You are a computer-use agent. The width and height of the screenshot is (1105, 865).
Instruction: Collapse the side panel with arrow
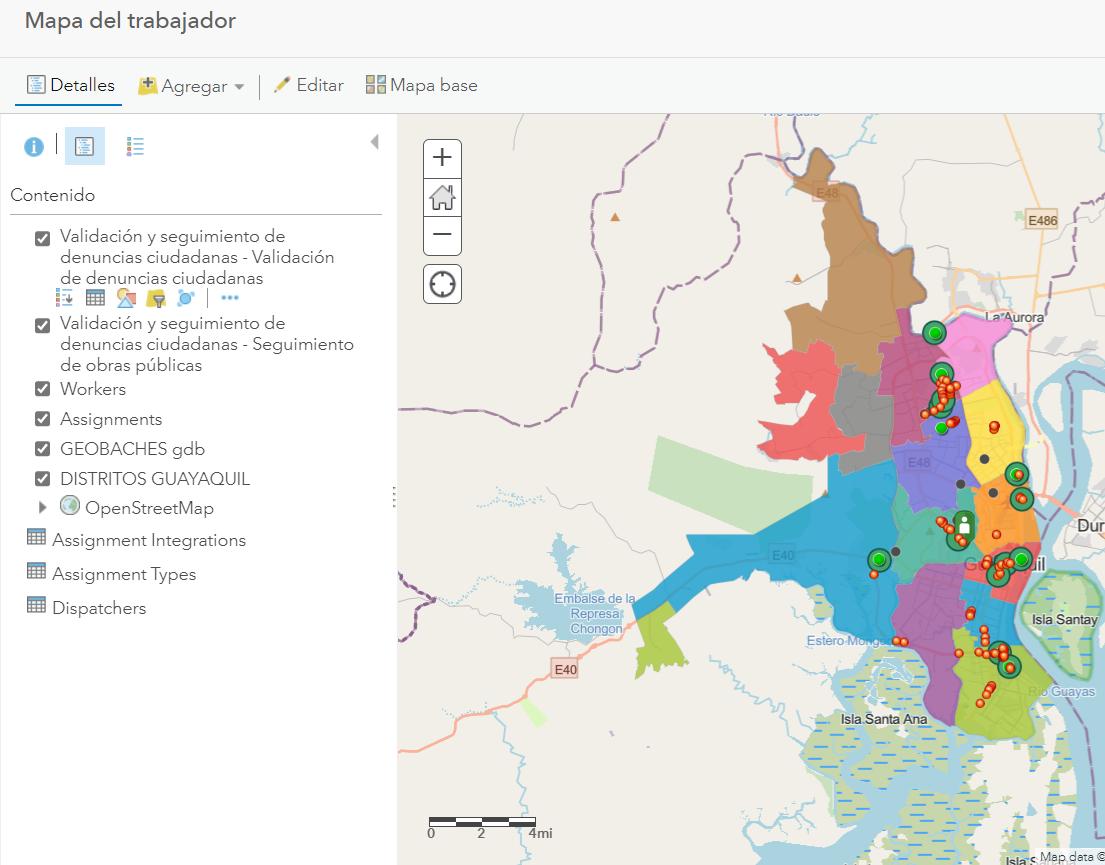point(375,142)
